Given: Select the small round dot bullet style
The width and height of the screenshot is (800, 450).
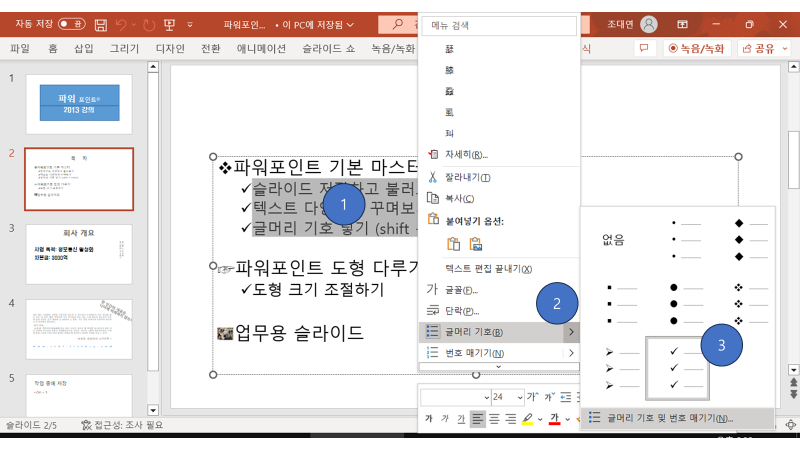Looking at the screenshot, I should 677,240.
